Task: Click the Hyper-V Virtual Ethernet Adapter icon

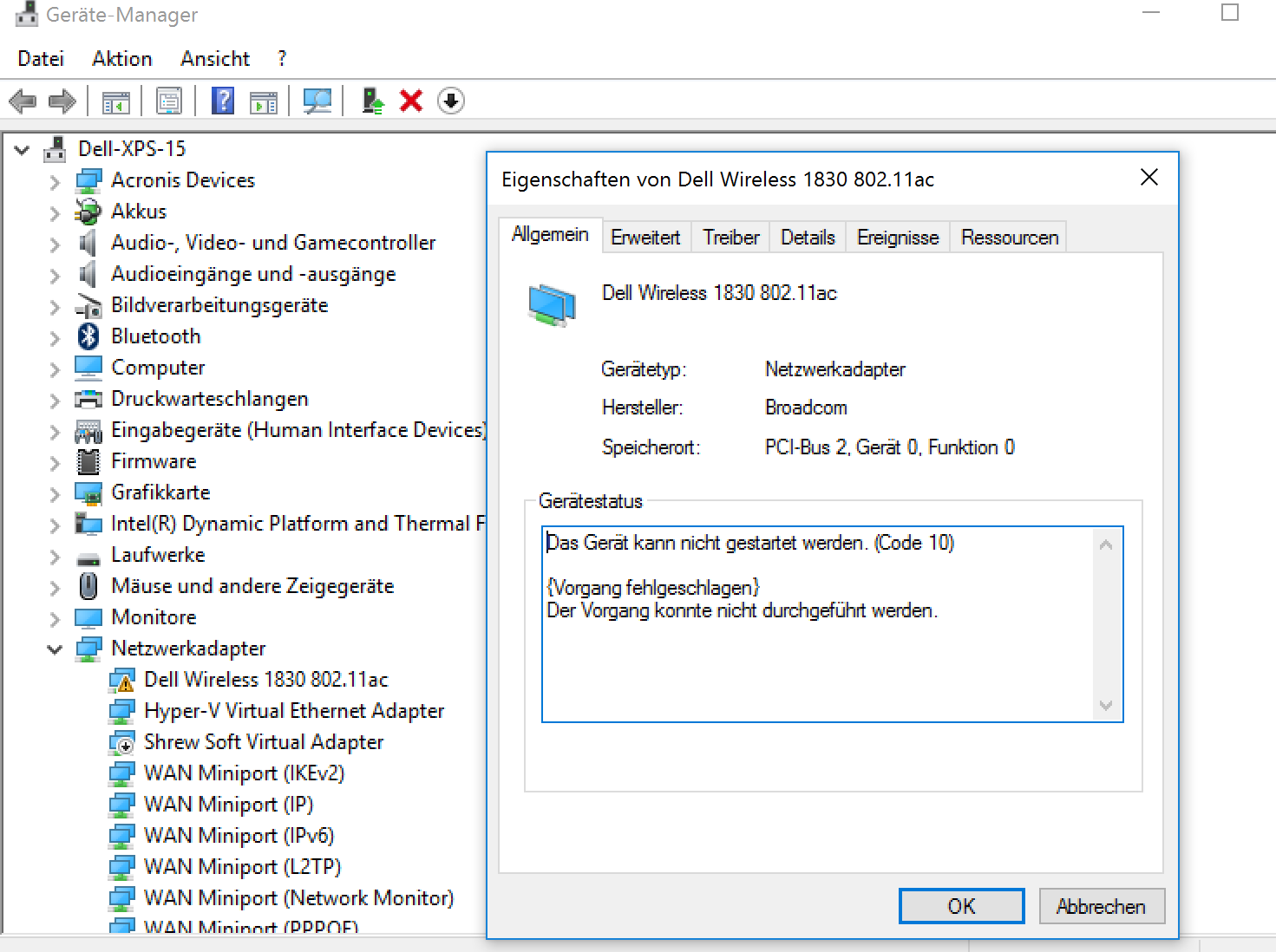Action: tap(121, 711)
